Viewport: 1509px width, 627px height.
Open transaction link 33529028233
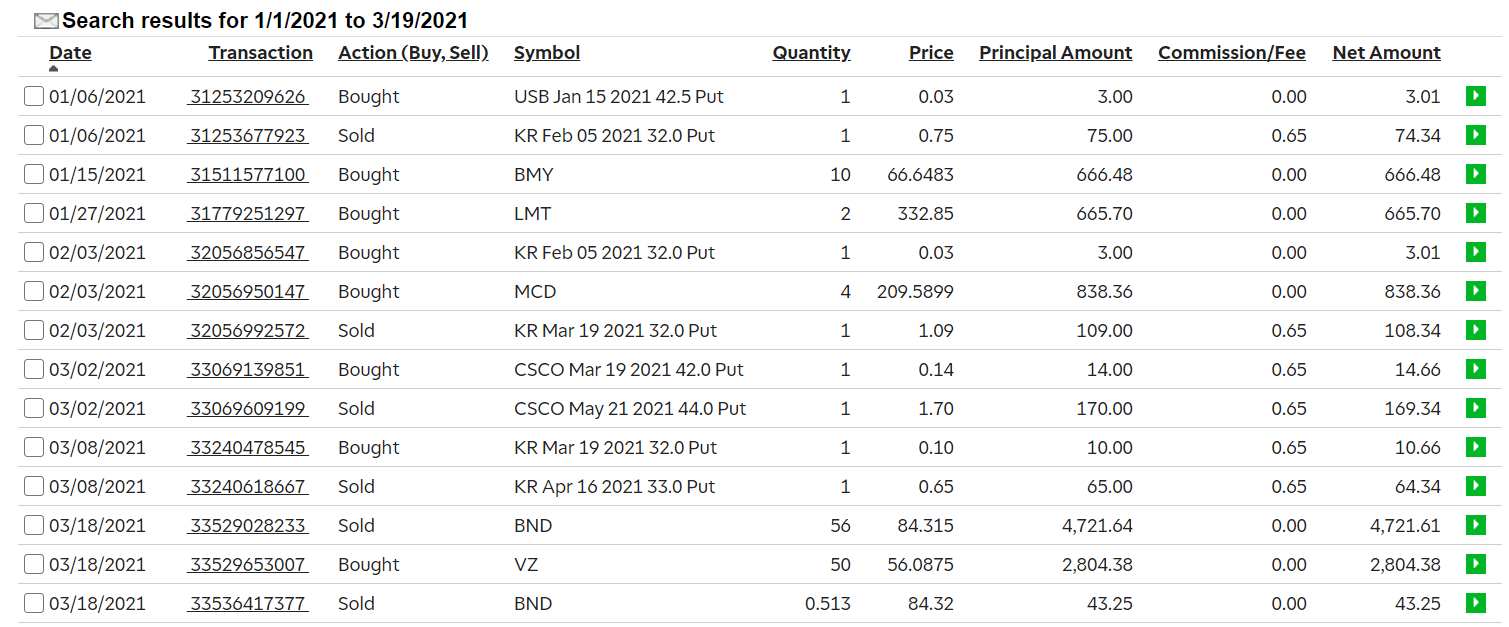pyautogui.click(x=247, y=526)
